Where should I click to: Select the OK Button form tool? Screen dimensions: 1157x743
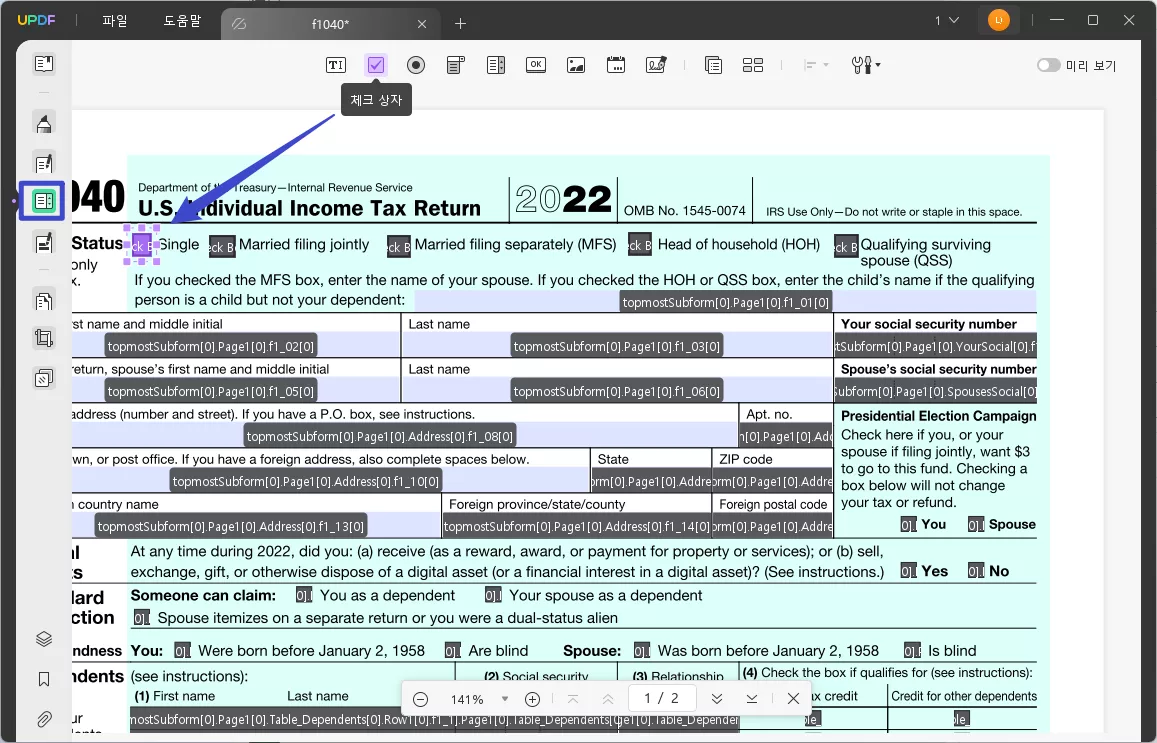[536, 65]
